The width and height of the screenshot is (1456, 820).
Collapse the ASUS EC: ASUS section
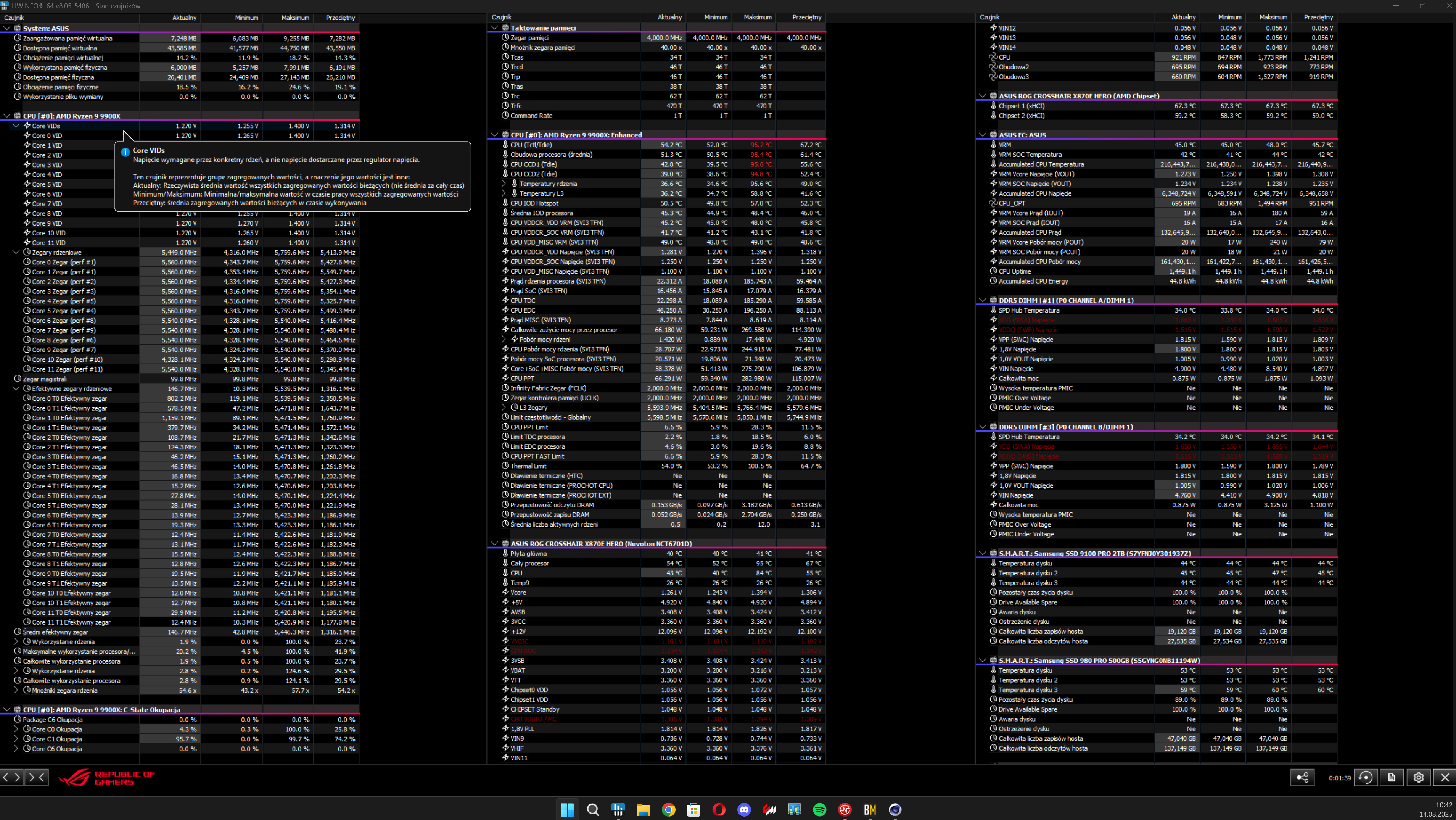click(982, 135)
